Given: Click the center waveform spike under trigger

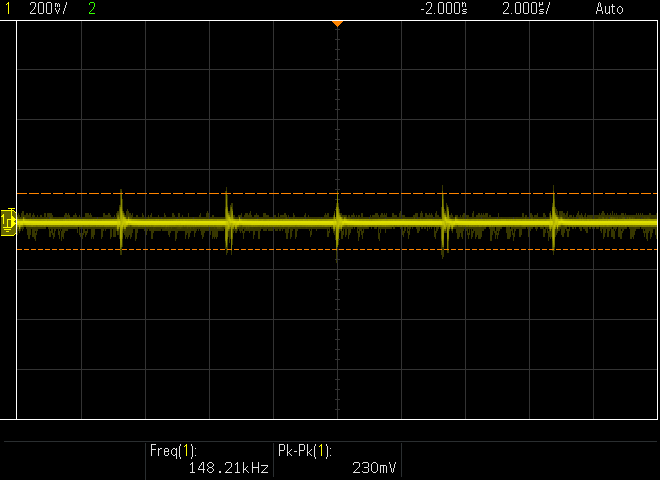Looking at the screenshot, I should [338, 222].
